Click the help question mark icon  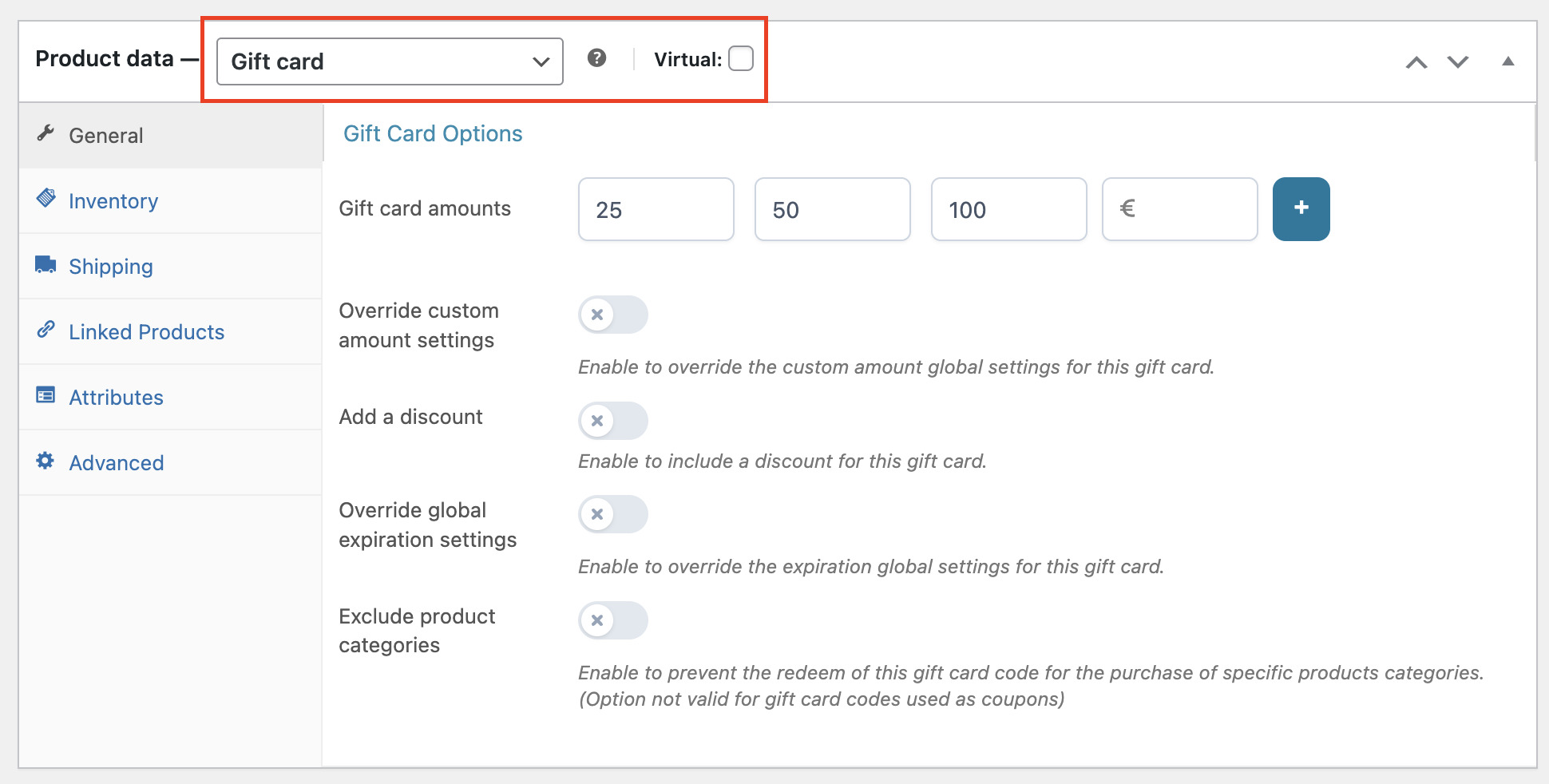(x=596, y=57)
